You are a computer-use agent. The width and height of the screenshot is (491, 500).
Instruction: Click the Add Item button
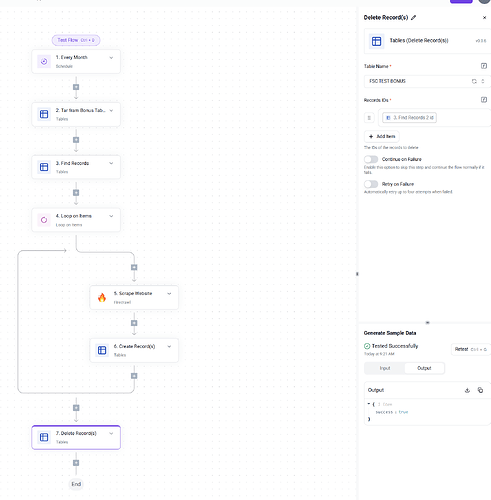[382, 136]
